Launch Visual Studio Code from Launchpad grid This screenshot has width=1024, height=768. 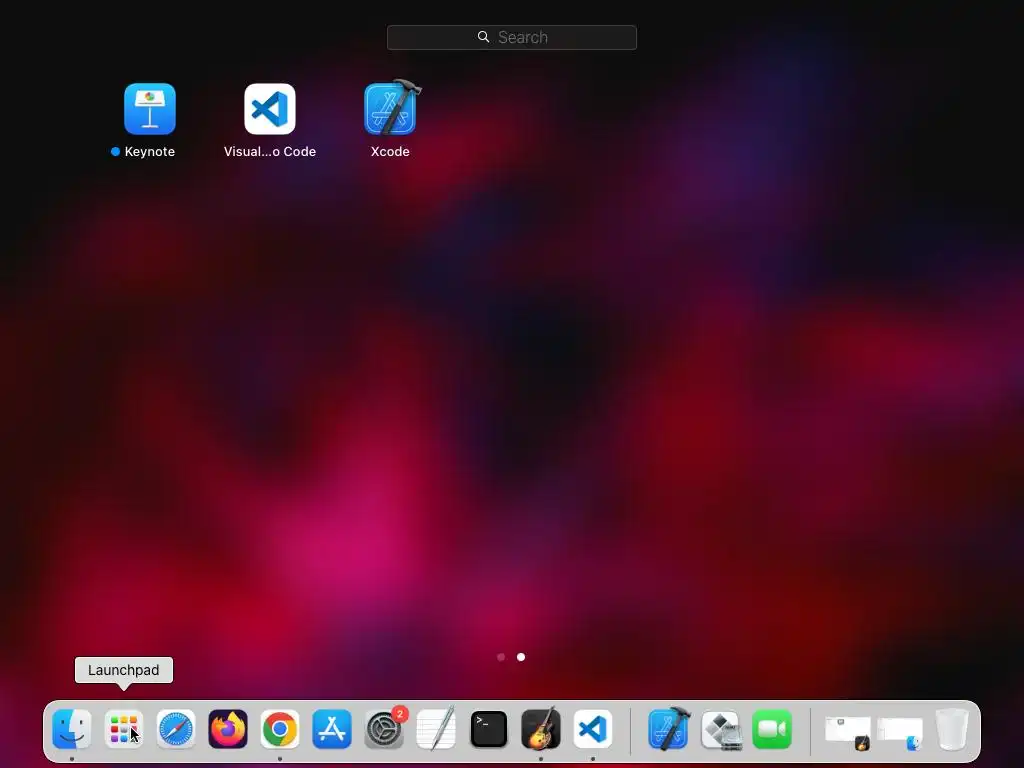pos(270,108)
